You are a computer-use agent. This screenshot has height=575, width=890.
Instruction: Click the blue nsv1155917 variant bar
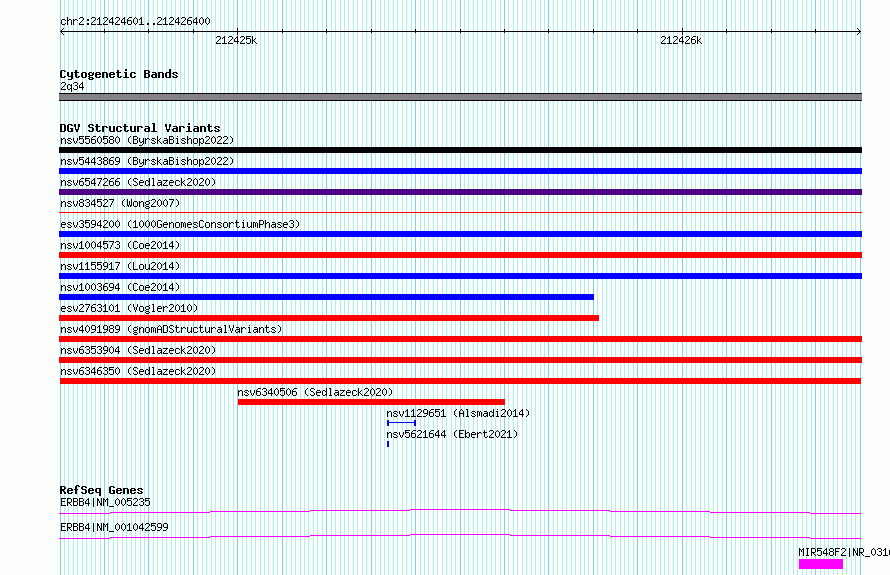tap(460, 276)
